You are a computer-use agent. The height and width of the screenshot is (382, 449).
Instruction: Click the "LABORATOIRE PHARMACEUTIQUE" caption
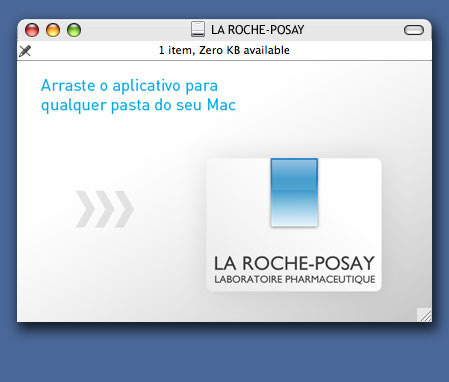click(x=295, y=279)
